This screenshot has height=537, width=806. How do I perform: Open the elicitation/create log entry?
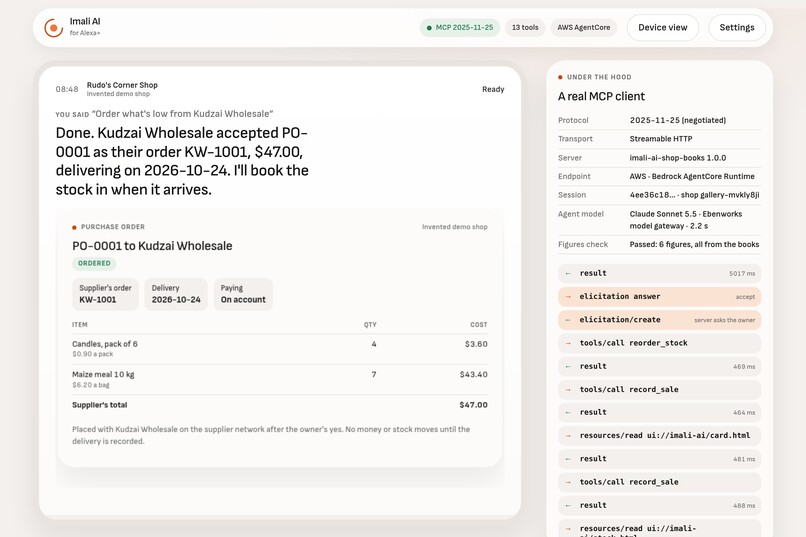pyautogui.click(x=660, y=320)
